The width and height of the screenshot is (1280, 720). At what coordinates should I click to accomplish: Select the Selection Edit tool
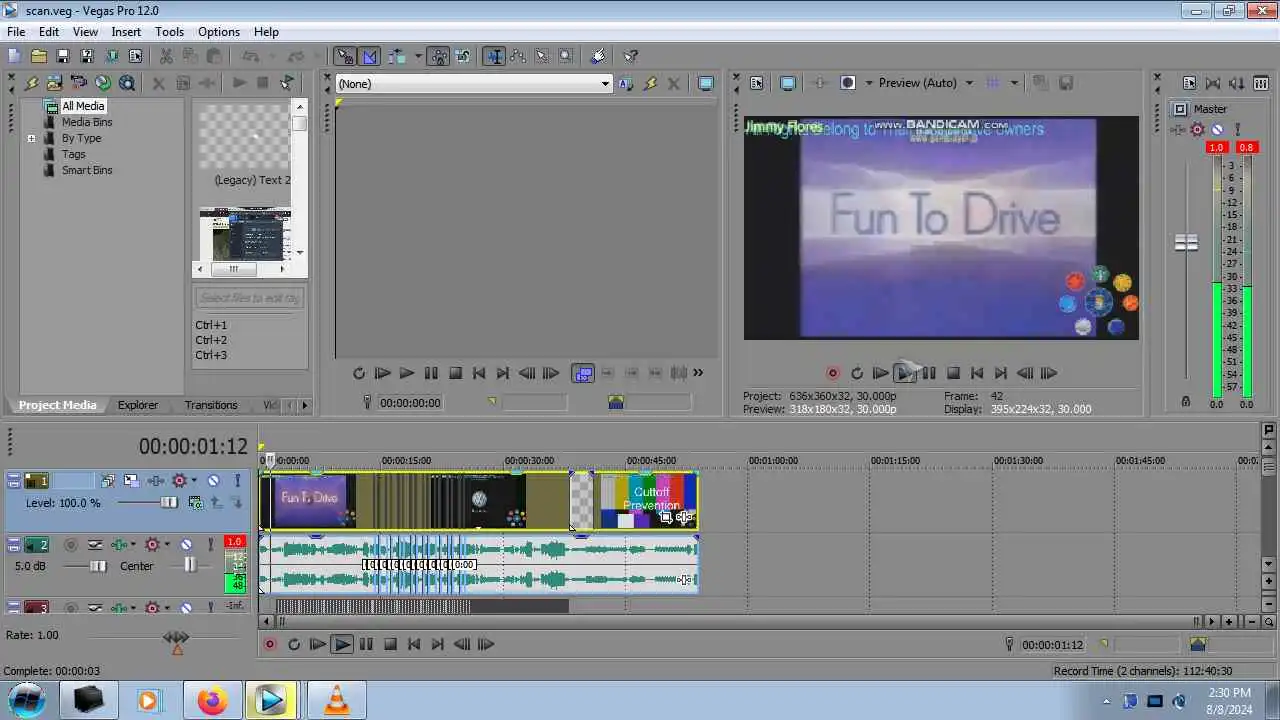click(542, 57)
